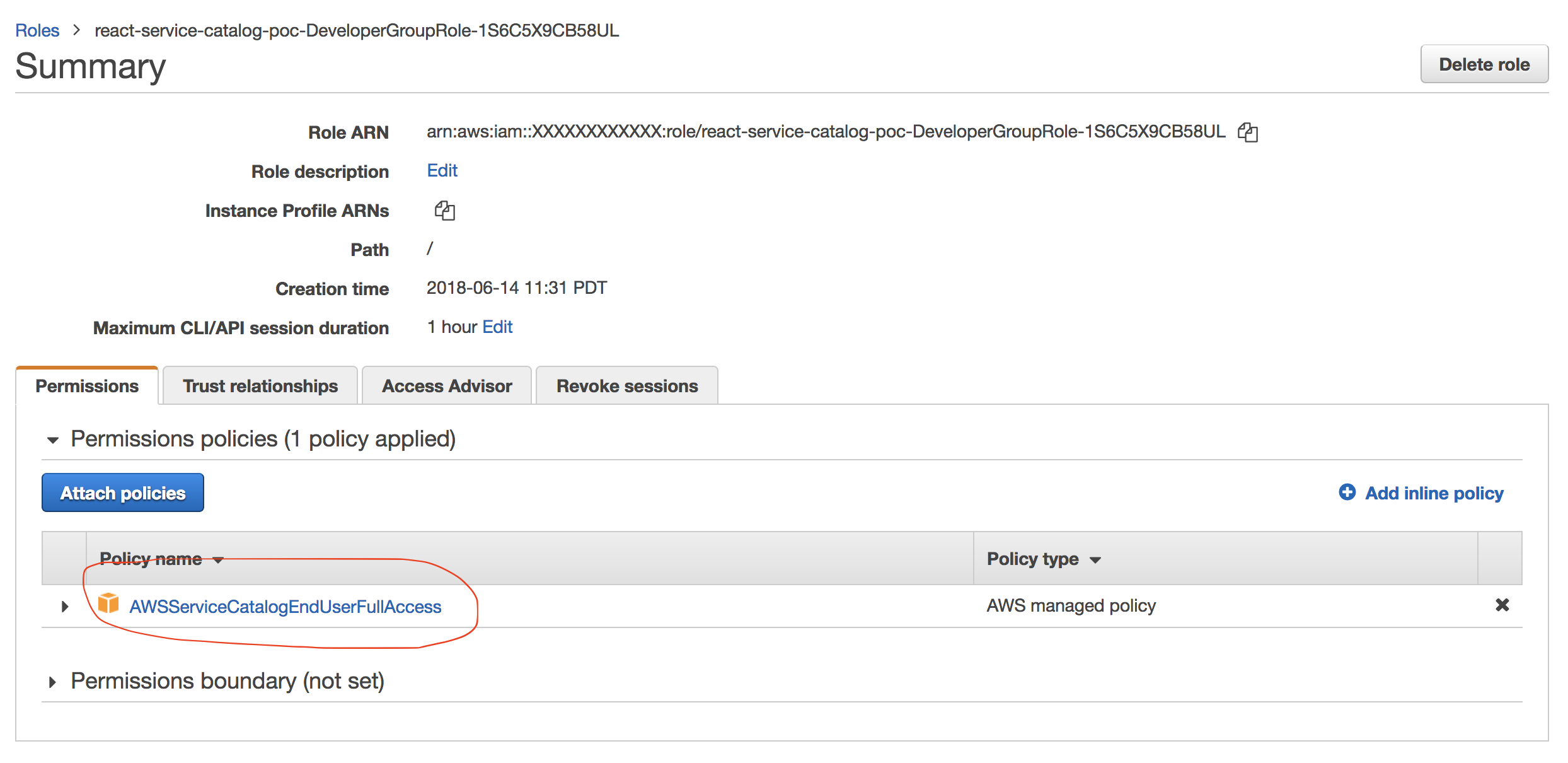The width and height of the screenshot is (1568, 763).
Task: Click the plus icon for inline policy
Action: click(x=1347, y=492)
